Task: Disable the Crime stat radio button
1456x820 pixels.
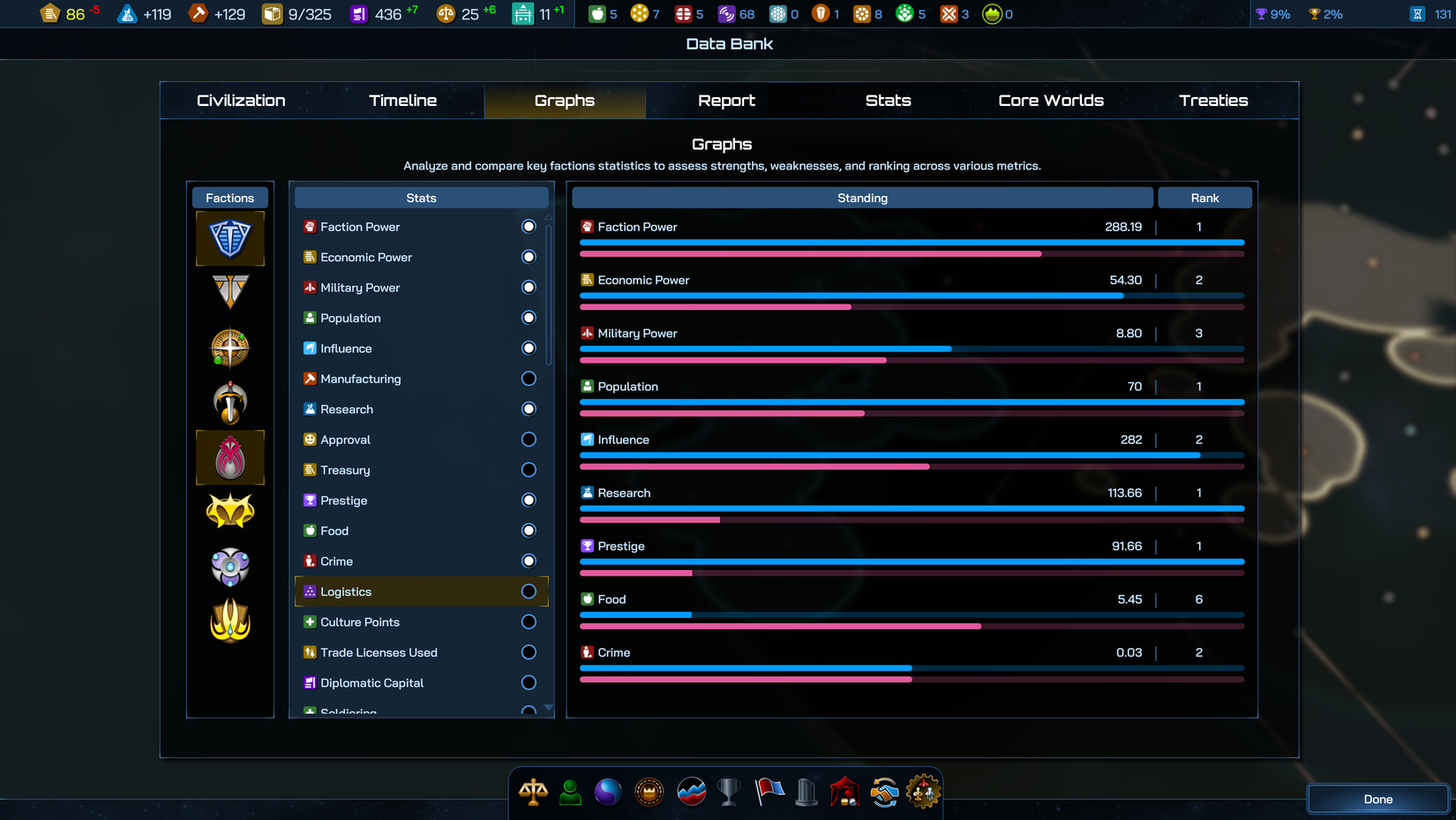Action: coord(529,561)
